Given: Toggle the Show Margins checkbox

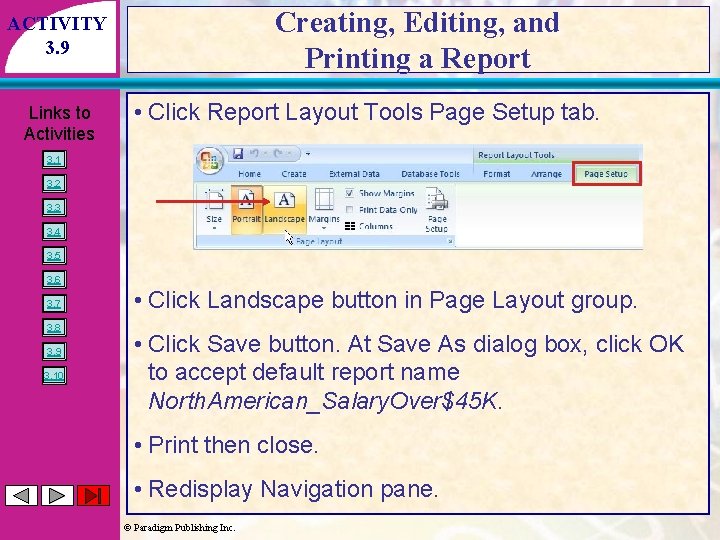Looking at the screenshot, I should 349,193.
